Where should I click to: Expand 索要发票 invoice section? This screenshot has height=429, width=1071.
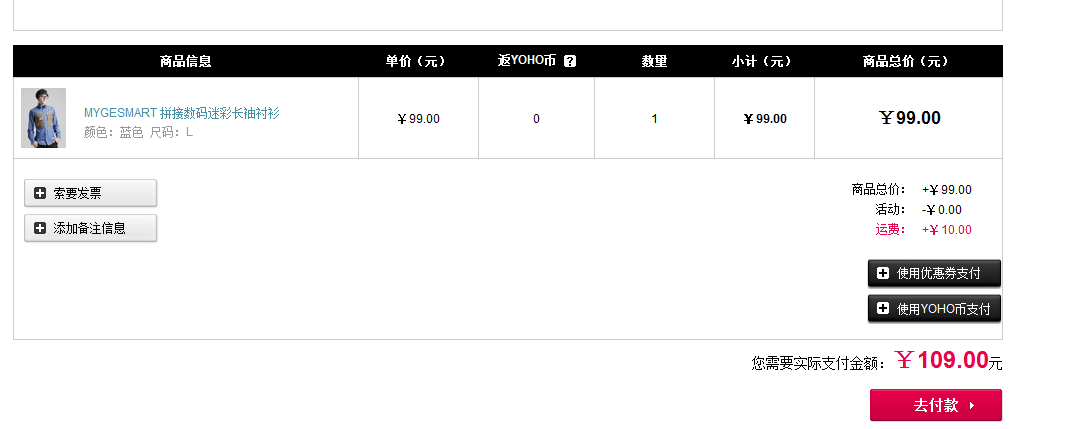(90, 193)
